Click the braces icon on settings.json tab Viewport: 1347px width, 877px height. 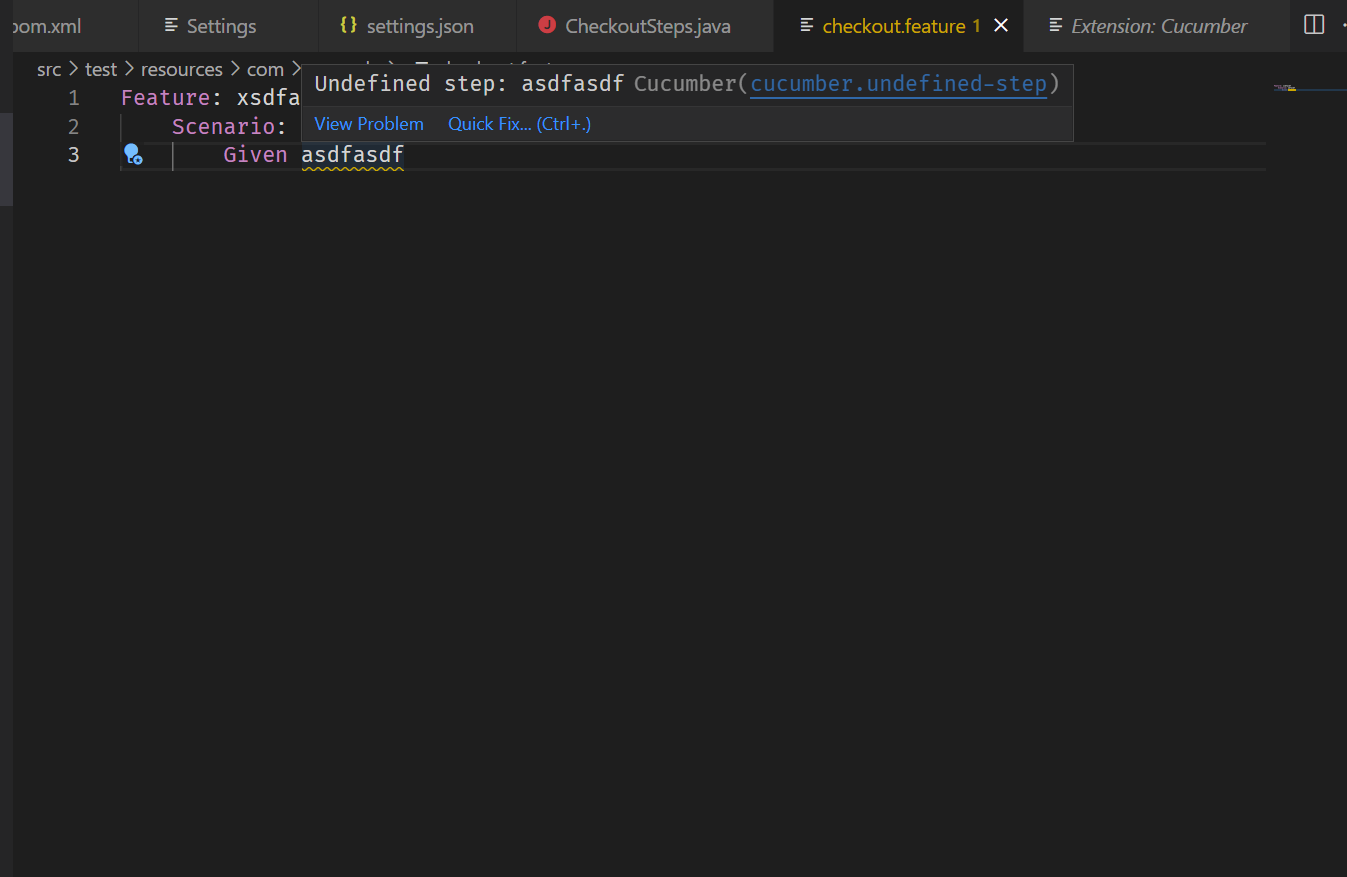tap(348, 26)
